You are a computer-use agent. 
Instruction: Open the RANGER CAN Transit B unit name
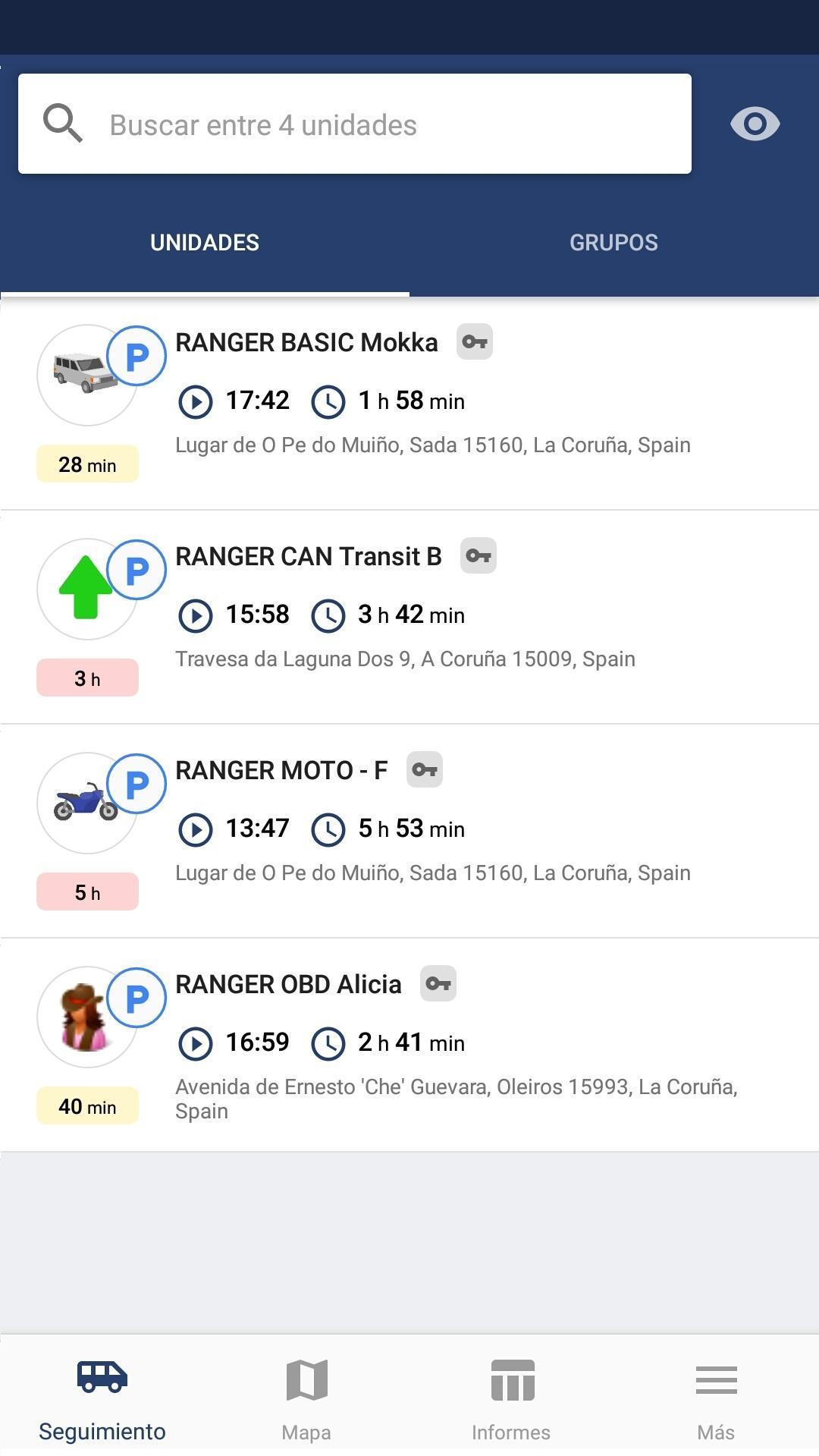[309, 556]
